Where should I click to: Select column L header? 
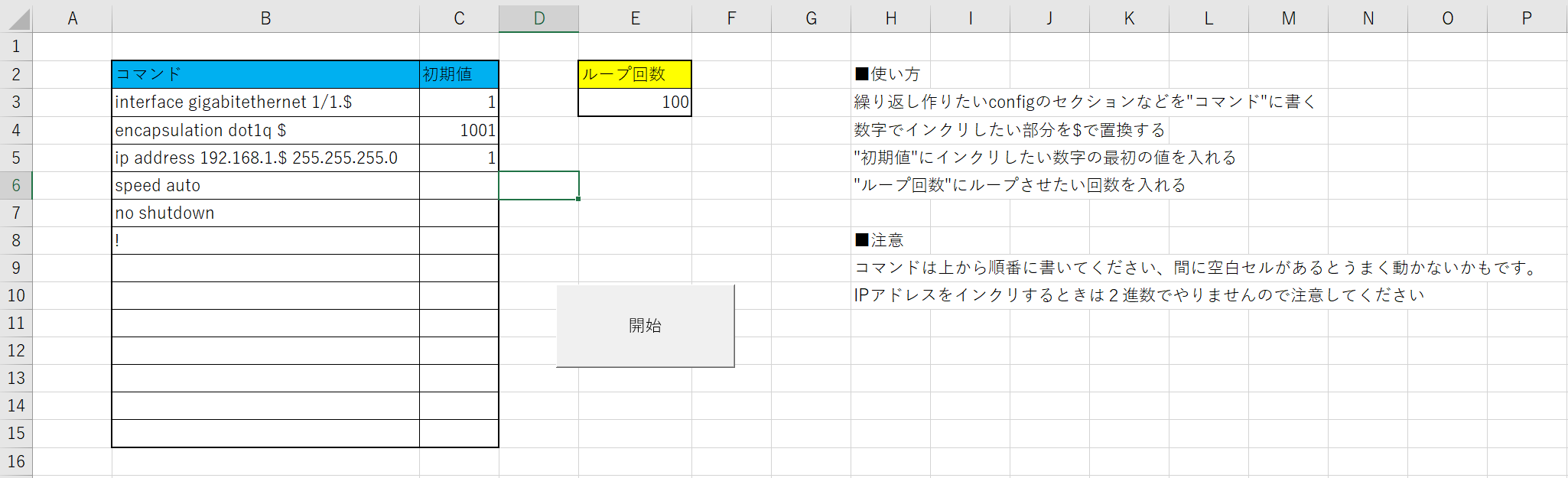(x=1209, y=18)
